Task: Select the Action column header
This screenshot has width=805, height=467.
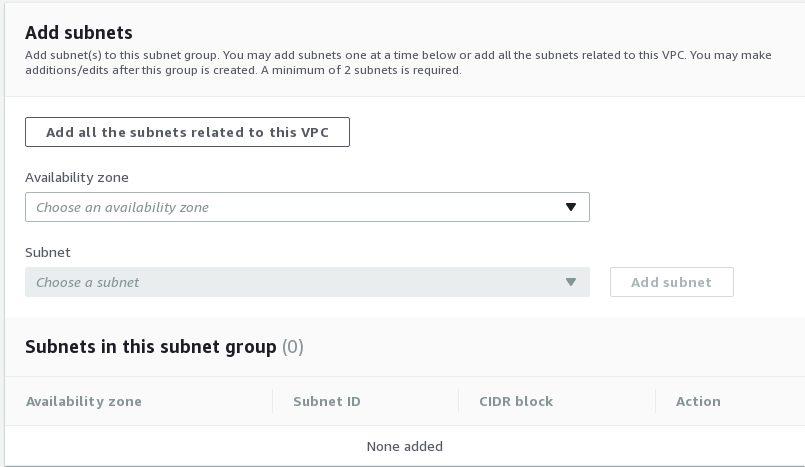Action: [698, 401]
